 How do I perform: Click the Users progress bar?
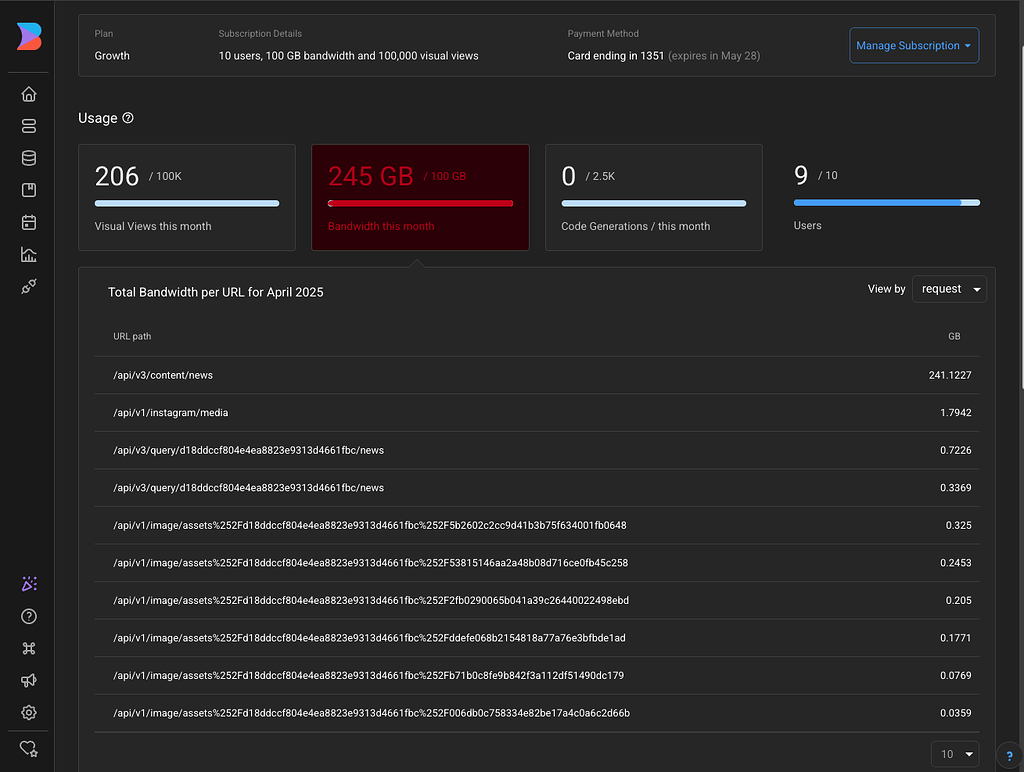pos(886,202)
